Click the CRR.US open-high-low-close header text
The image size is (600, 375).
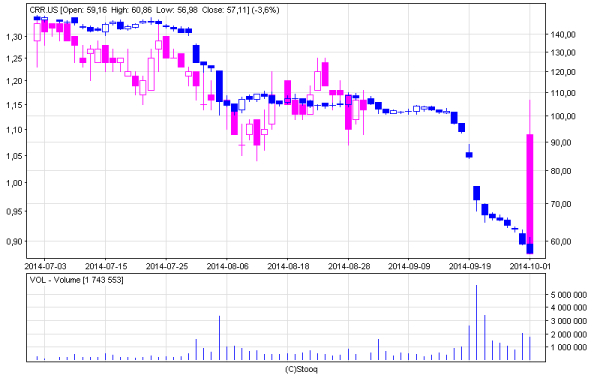(x=155, y=10)
